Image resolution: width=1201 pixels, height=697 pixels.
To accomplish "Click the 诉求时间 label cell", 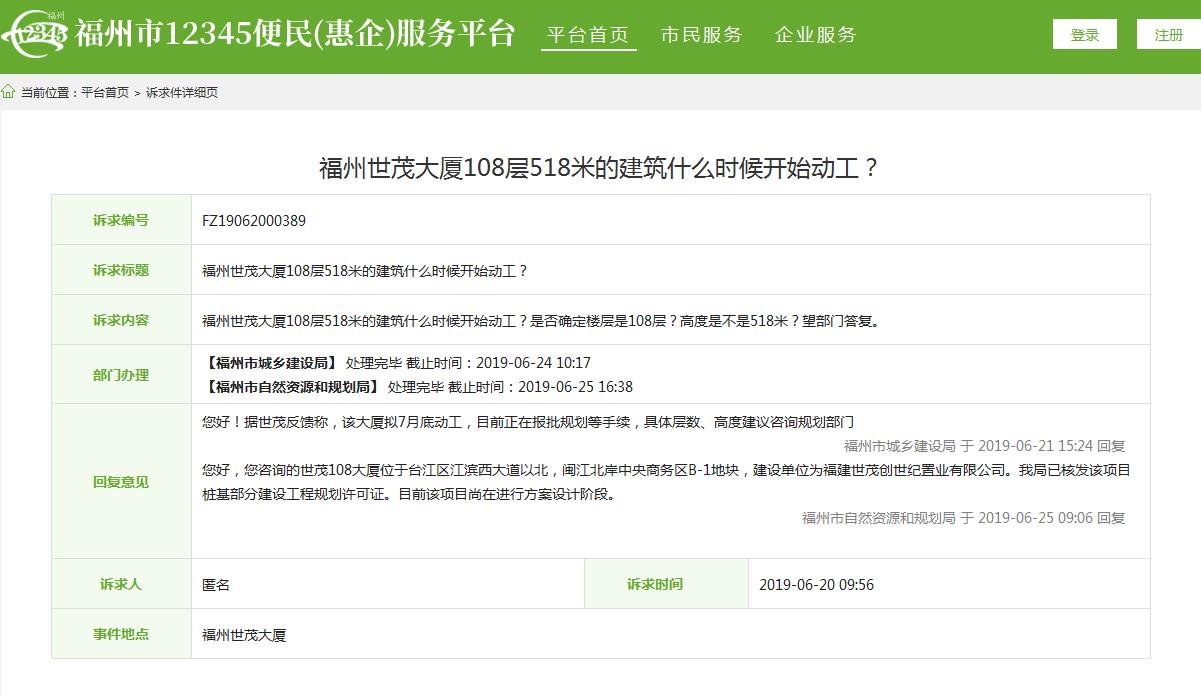I will click(x=666, y=584).
